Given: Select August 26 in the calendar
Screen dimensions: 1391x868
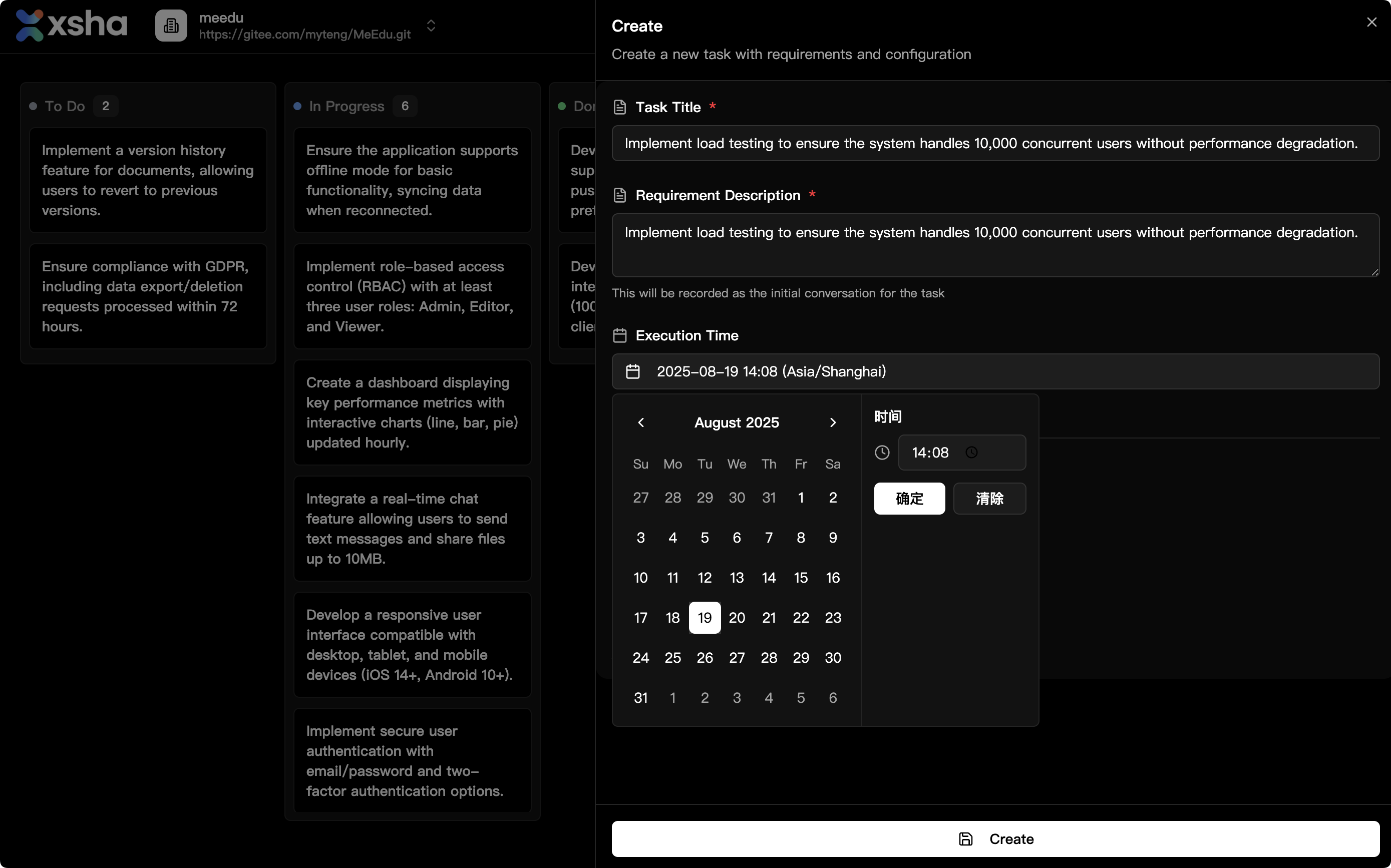Looking at the screenshot, I should pos(705,658).
